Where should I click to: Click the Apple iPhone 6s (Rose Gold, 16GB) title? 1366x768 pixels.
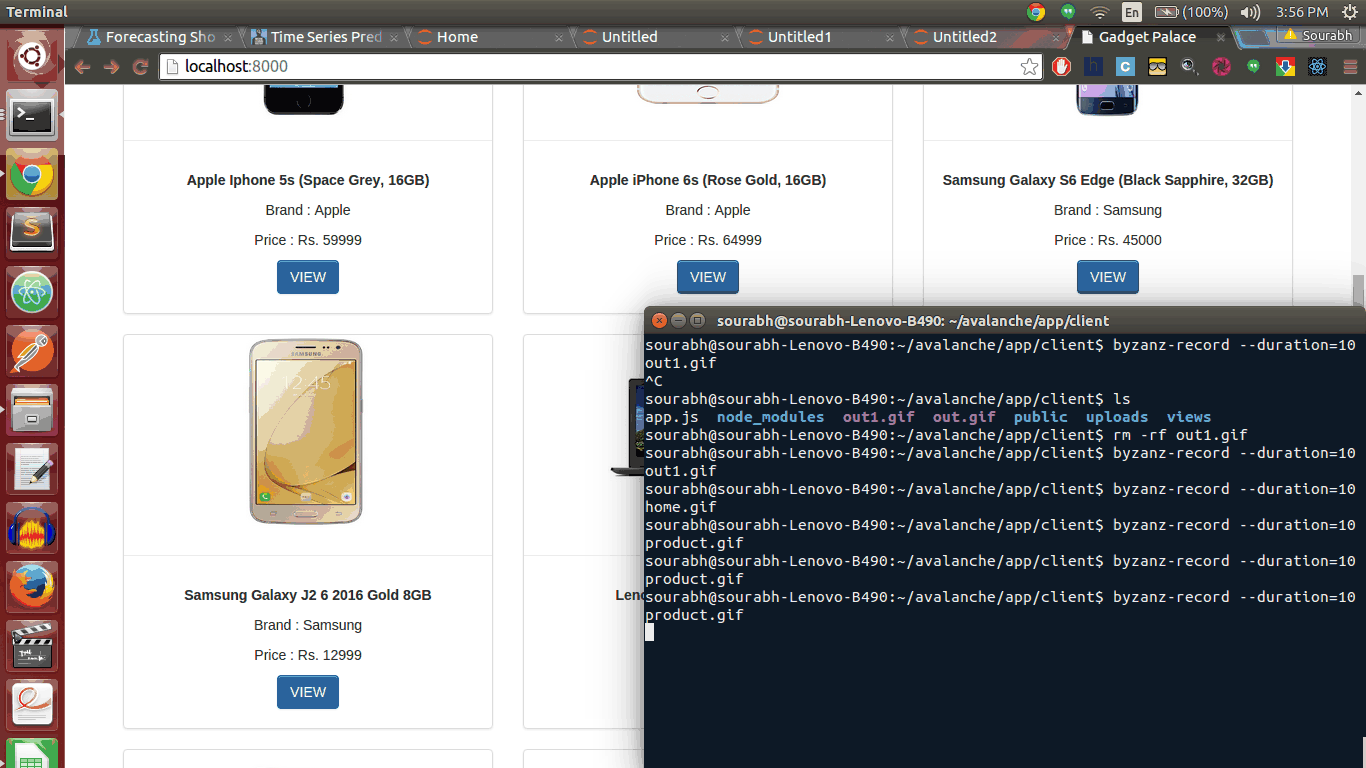[x=708, y=180]
